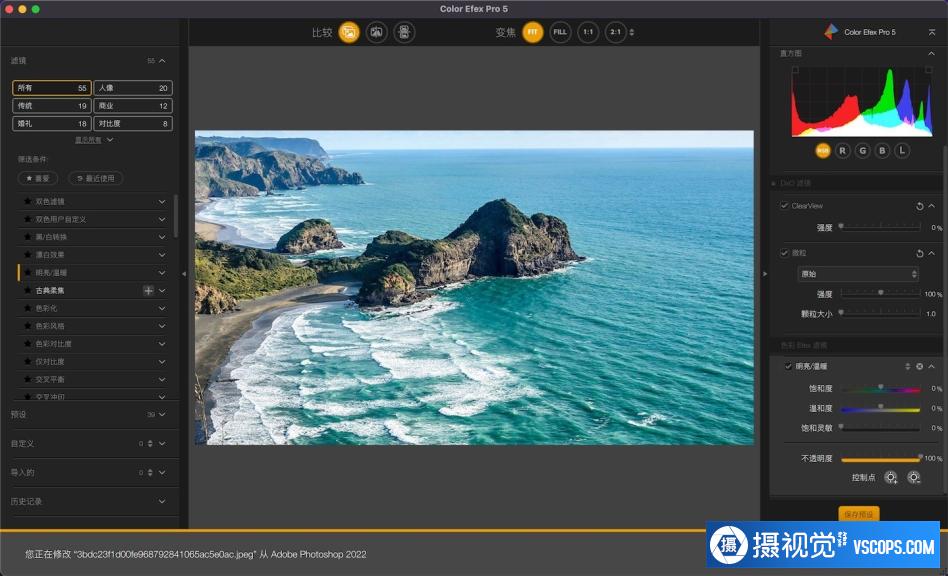Expand the 预设 presets panel
This screenshot has width=948, height=576.
tap(162, 415)
